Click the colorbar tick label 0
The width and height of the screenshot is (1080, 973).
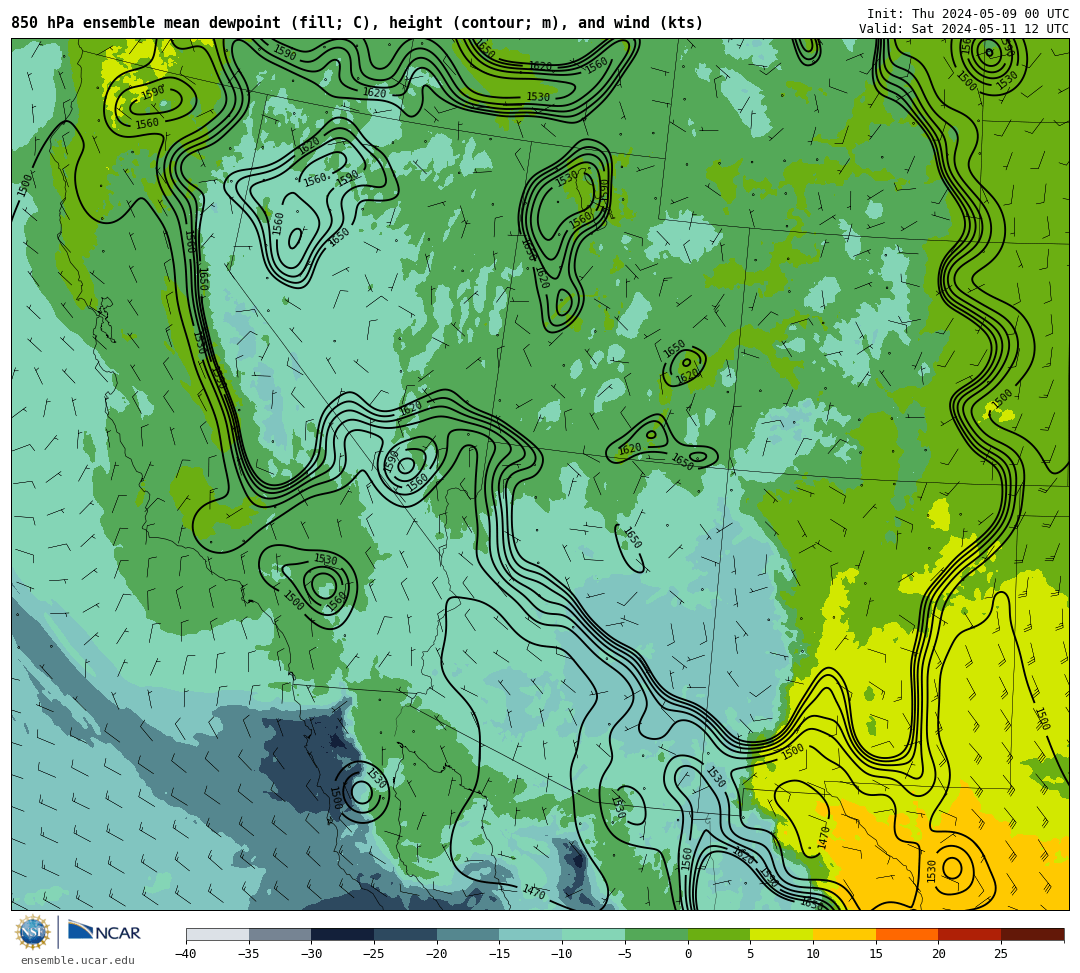pyautogui.click(x=688, y=954)
